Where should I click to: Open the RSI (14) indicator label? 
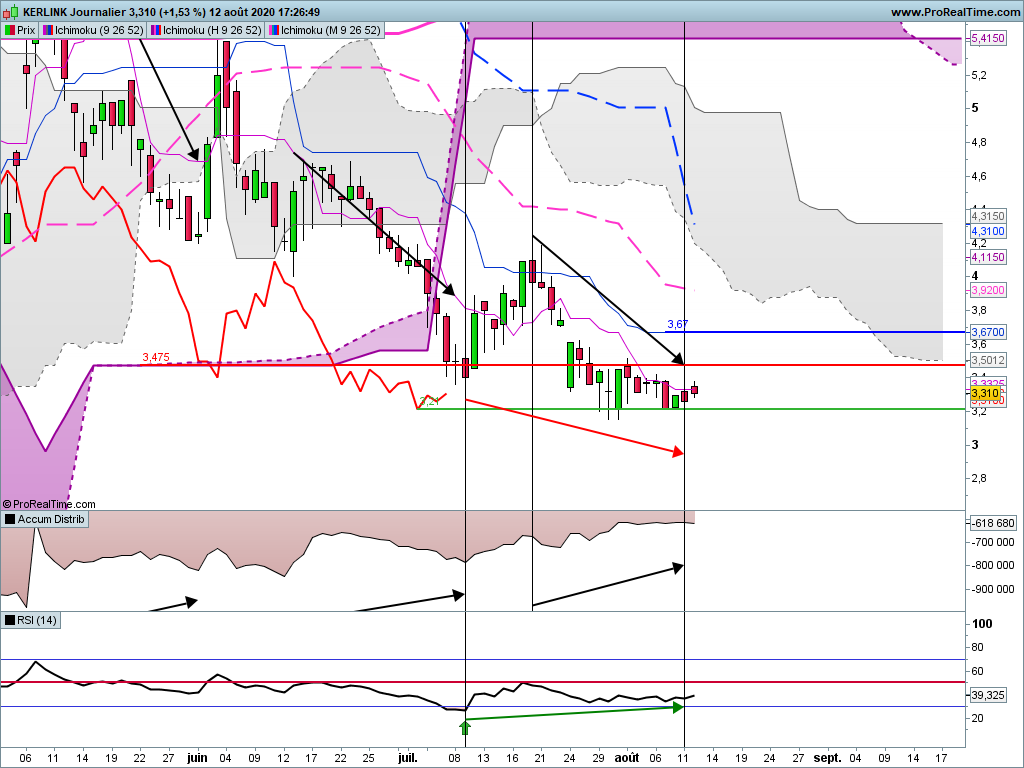point(38,620)
